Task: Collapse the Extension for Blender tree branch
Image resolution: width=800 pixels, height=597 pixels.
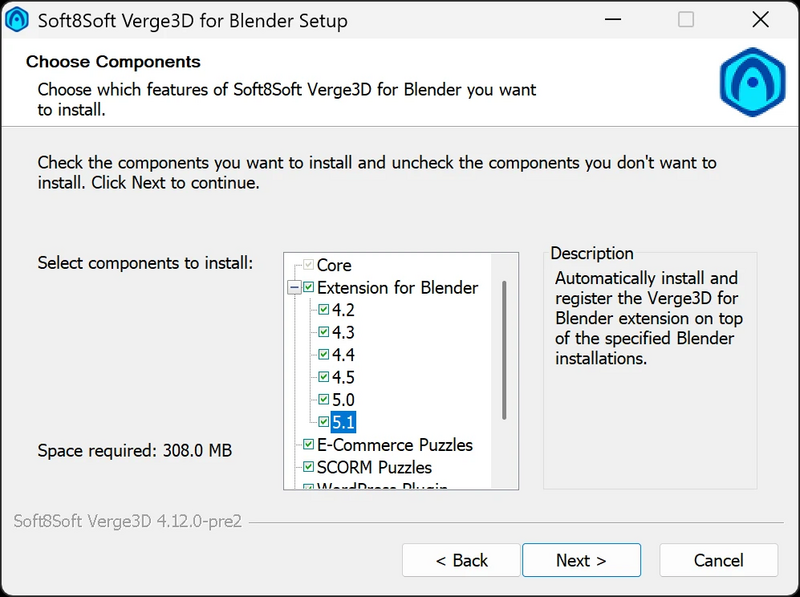Action: click(296, 287)
